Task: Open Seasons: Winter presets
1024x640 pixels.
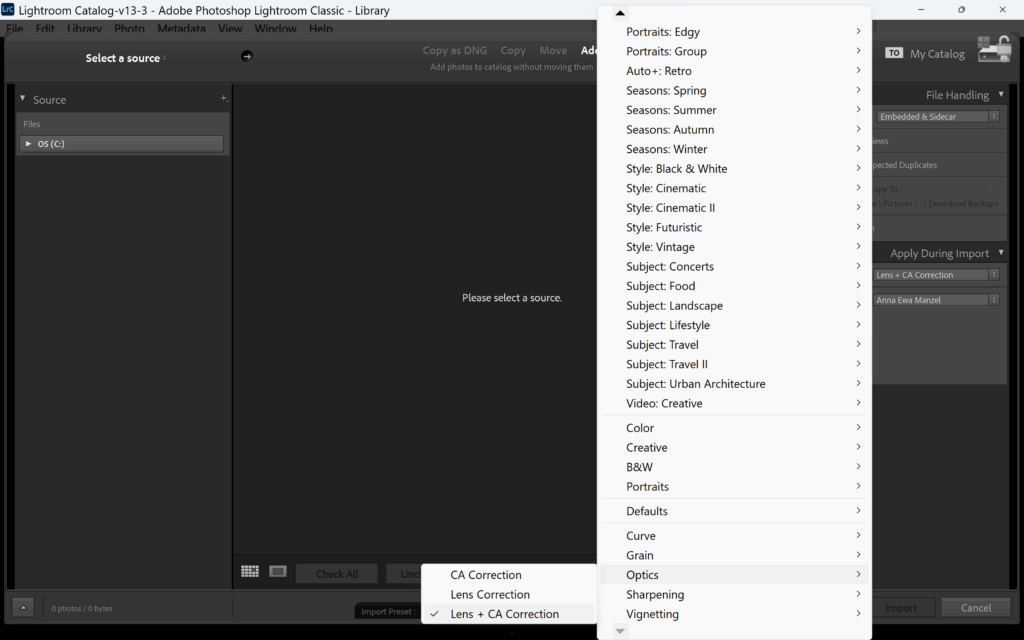Action: (734, 148)
